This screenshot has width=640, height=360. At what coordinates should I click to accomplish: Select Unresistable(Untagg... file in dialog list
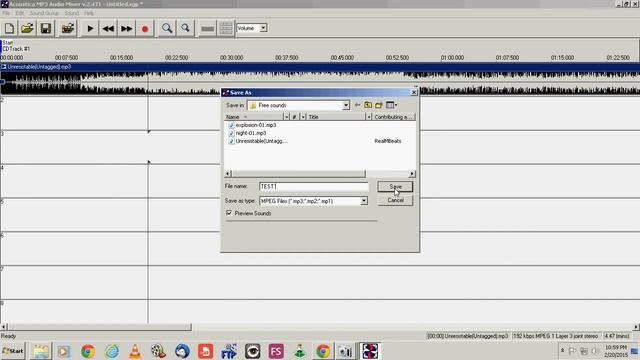(258, 141)
